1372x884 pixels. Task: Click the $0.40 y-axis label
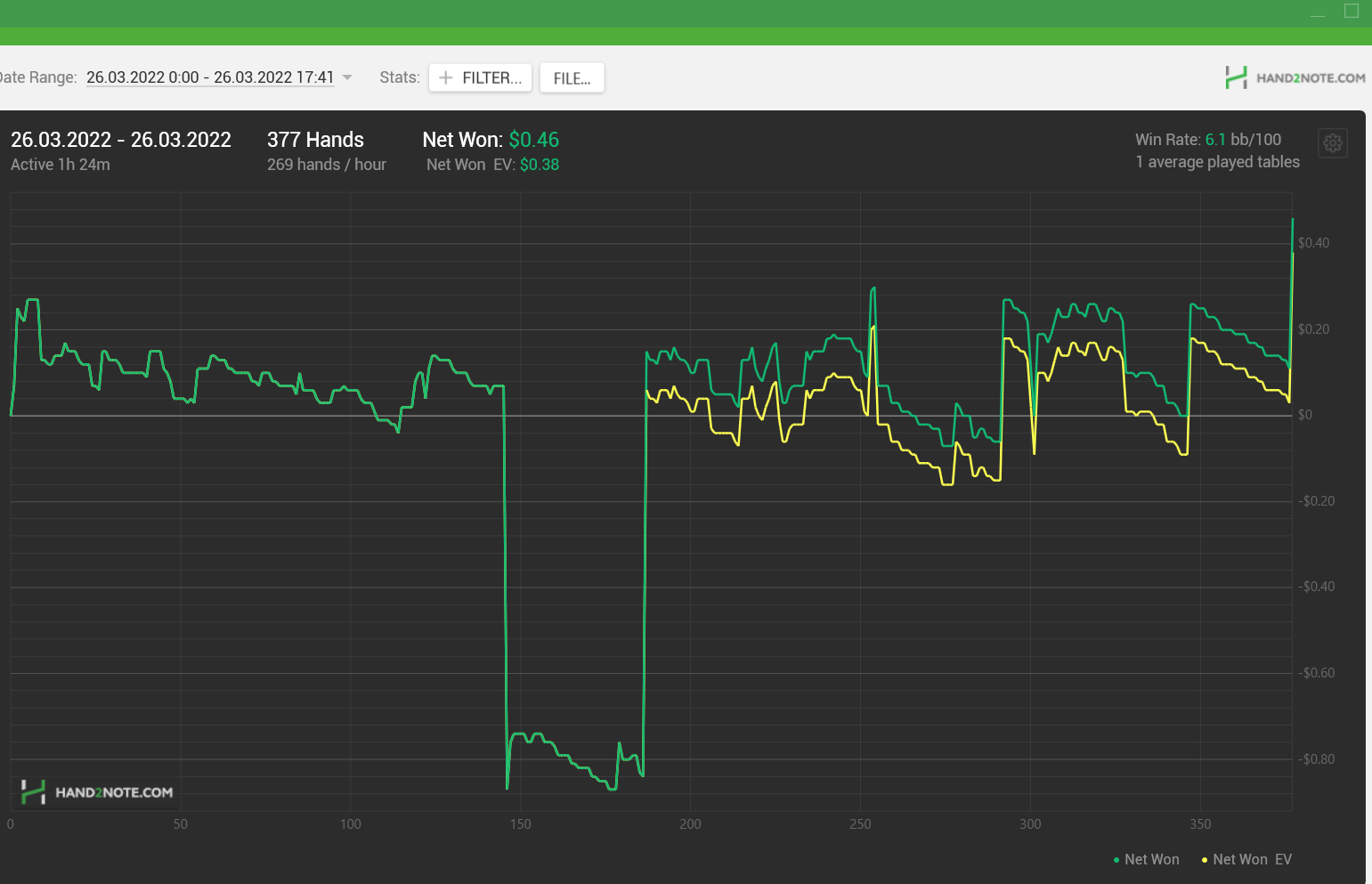pos(1313,243)
